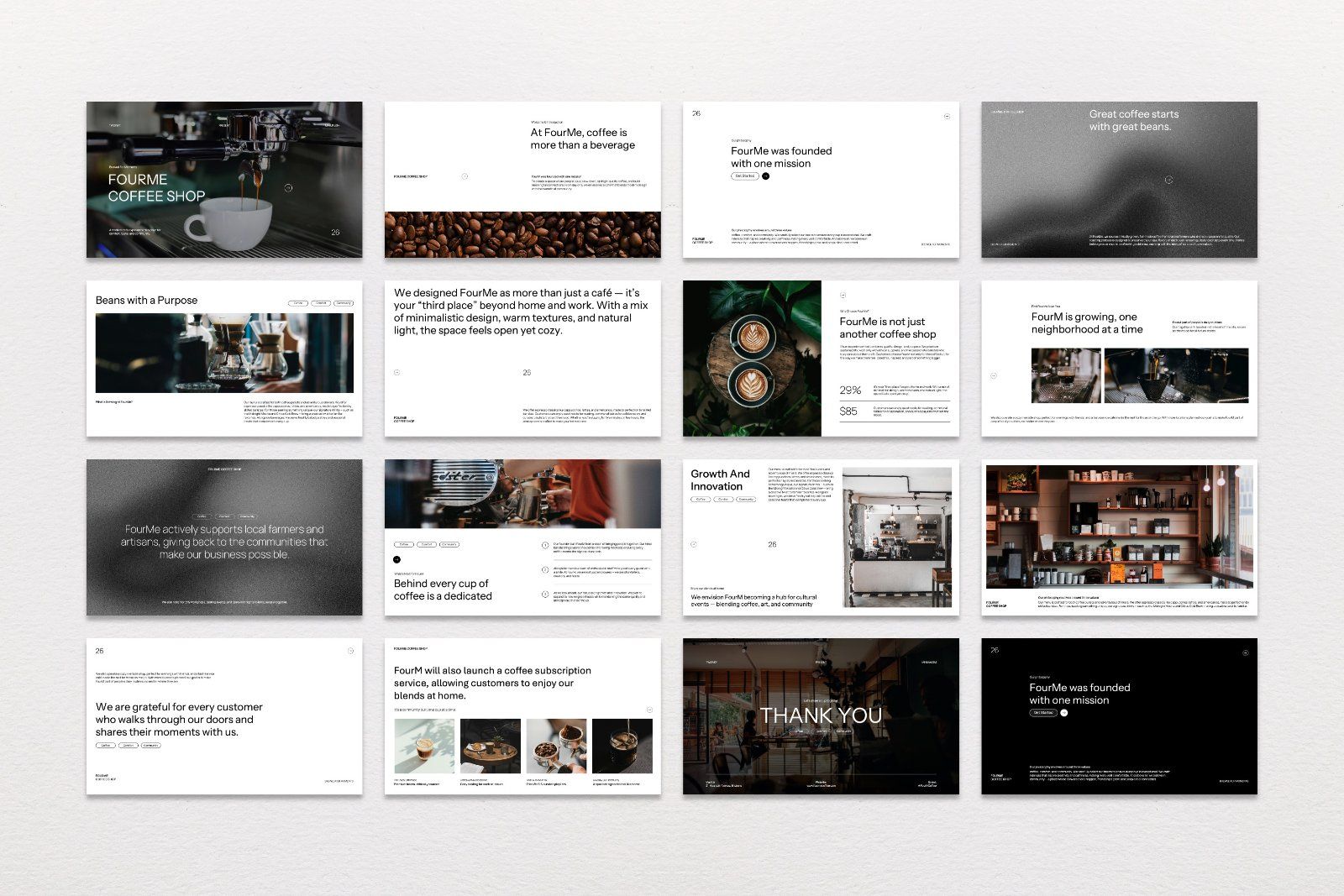Open the left header menu item on the Thank You slide
This screenshot has height=896, width=1344.
[x=712, y=662]
